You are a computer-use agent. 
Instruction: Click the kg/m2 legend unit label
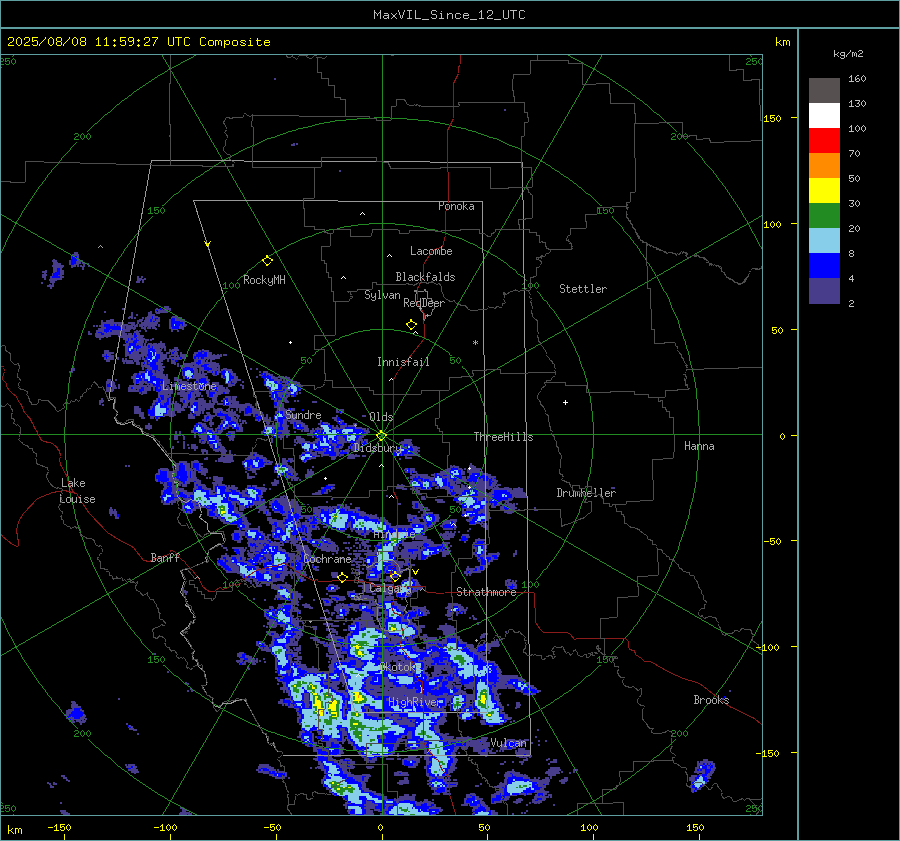848,54
